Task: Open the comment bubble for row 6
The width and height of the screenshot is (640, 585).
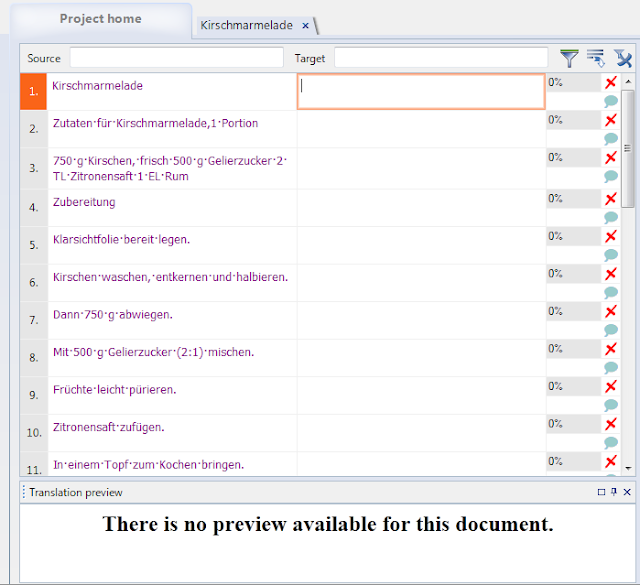Action: point(611,292)
